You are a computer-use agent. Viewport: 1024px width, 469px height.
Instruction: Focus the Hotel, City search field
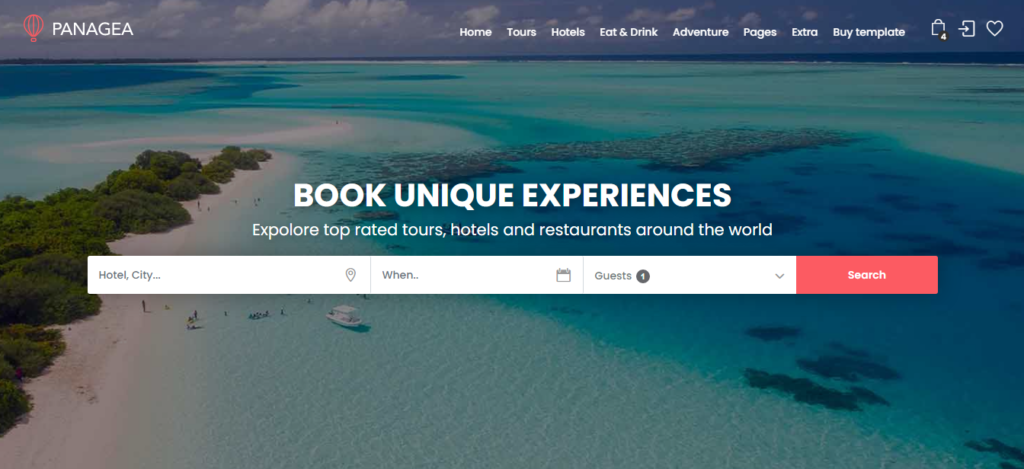click(229, 275)
